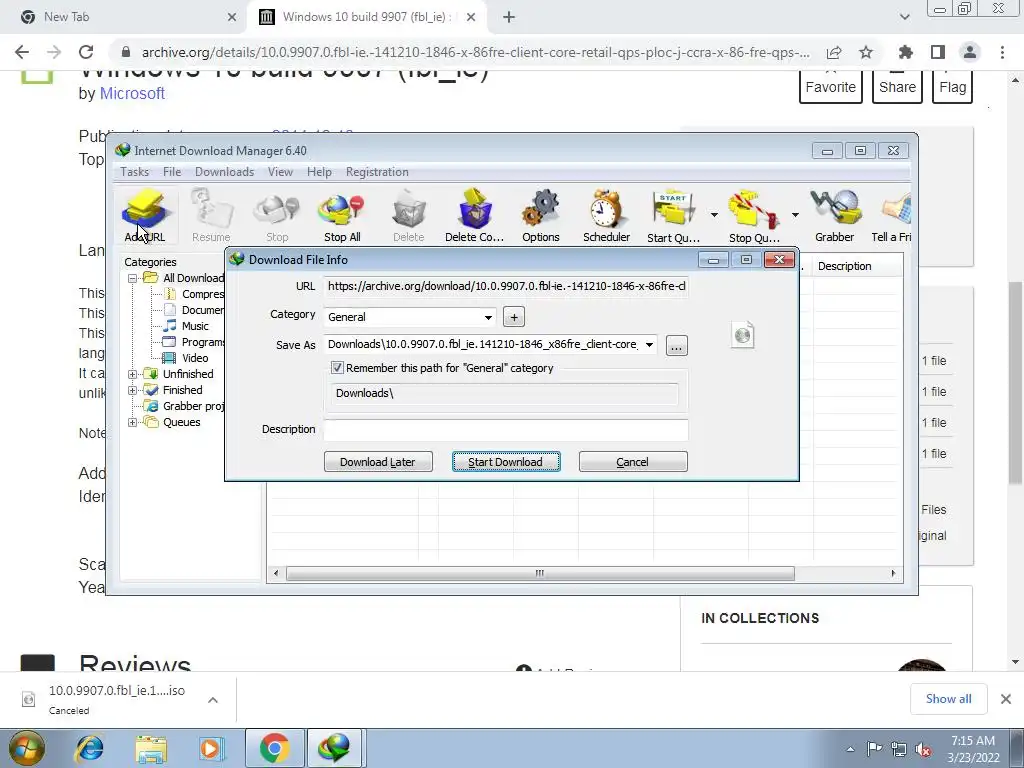Click the browse '...' button beside Save As
Viewport: 1024px width, 768px height.
click(x=677, y=346)
